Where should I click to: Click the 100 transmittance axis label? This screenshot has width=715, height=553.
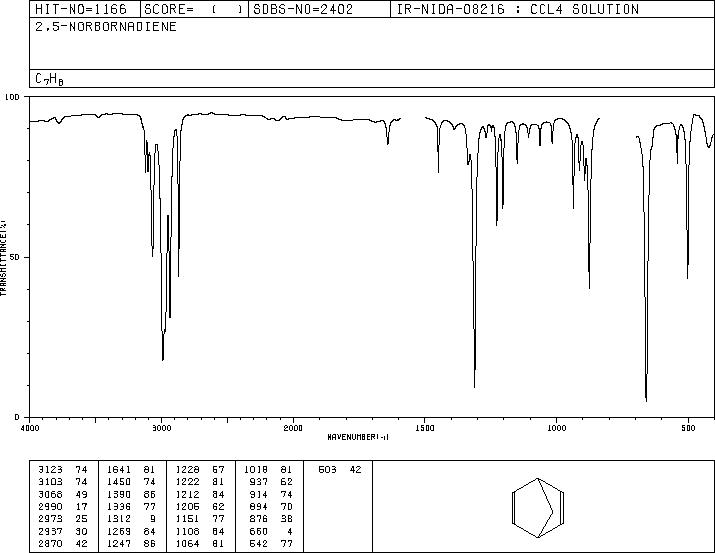[12, 97]
